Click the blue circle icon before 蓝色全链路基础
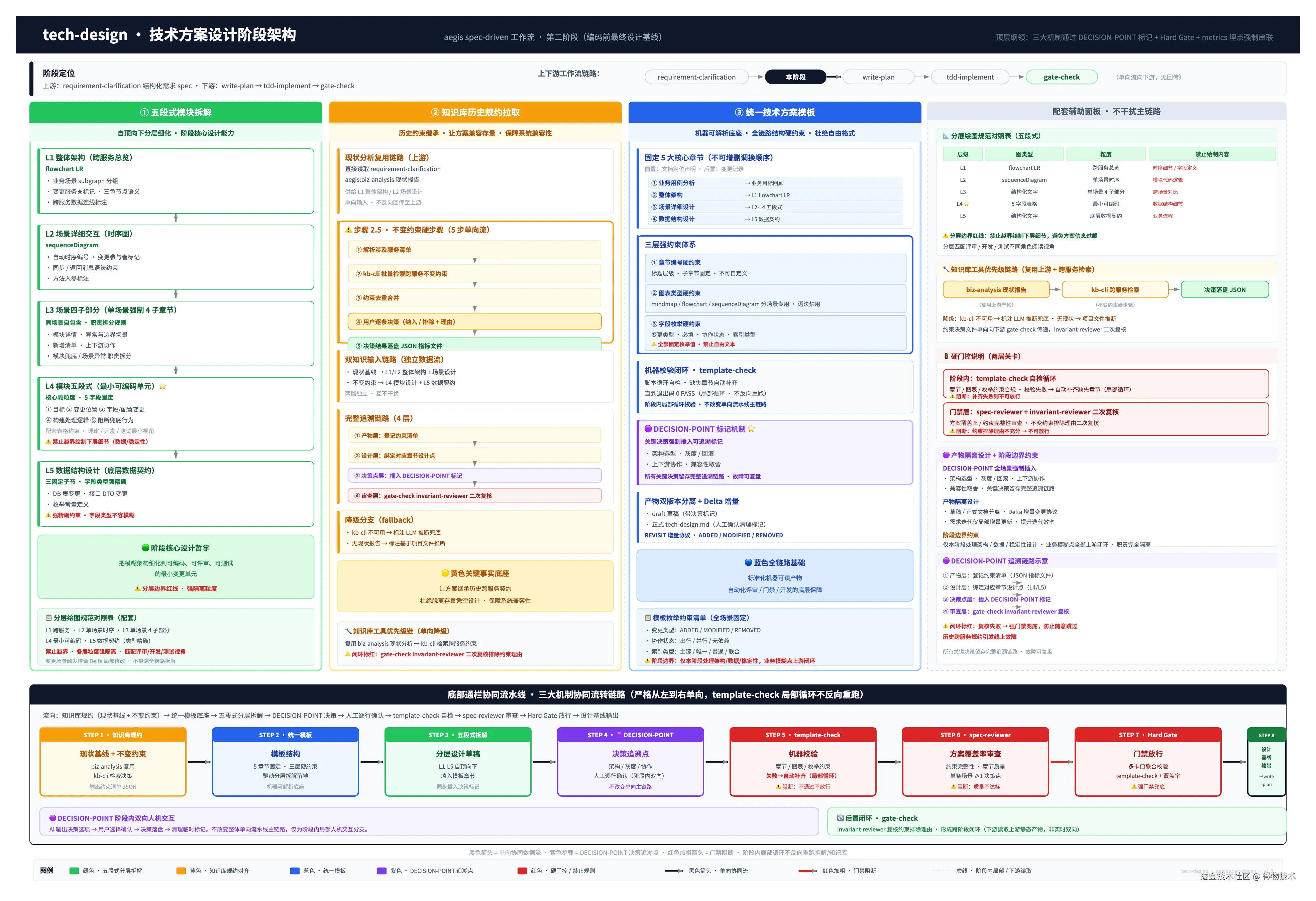The width and height of the screenshot is (1316, 901). pos(749,562)
